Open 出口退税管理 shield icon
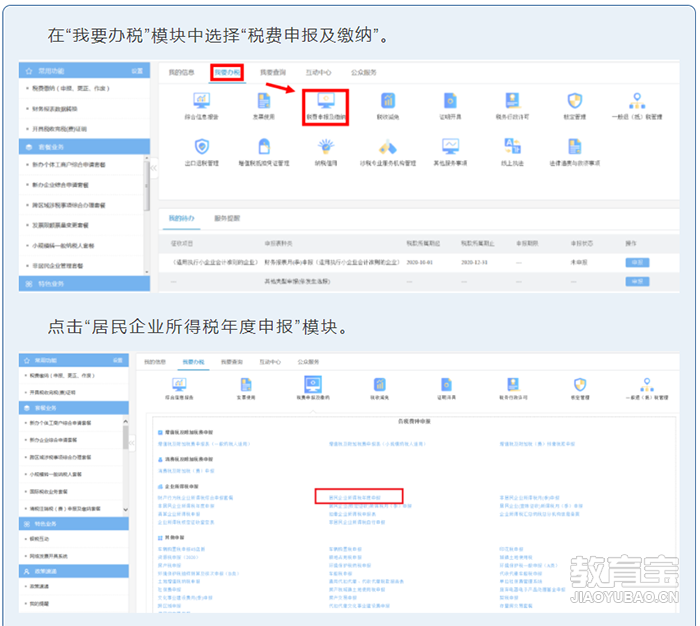The width and height of the screenshot is (700, 626). coord(202,146)
